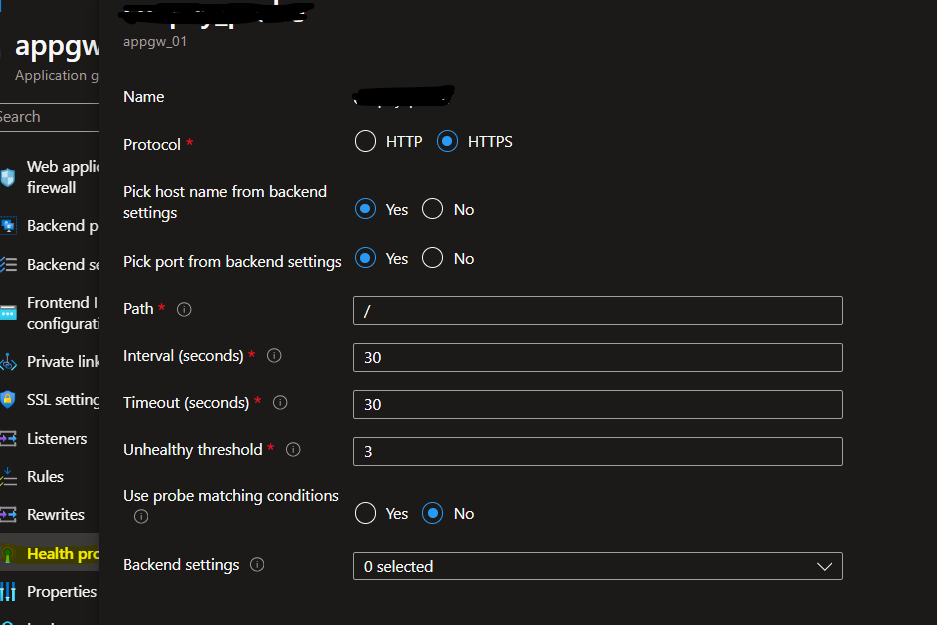Enable Yes for probe matching conditions
This screenshot has width=937, height=625.
(x=365, y=513)
